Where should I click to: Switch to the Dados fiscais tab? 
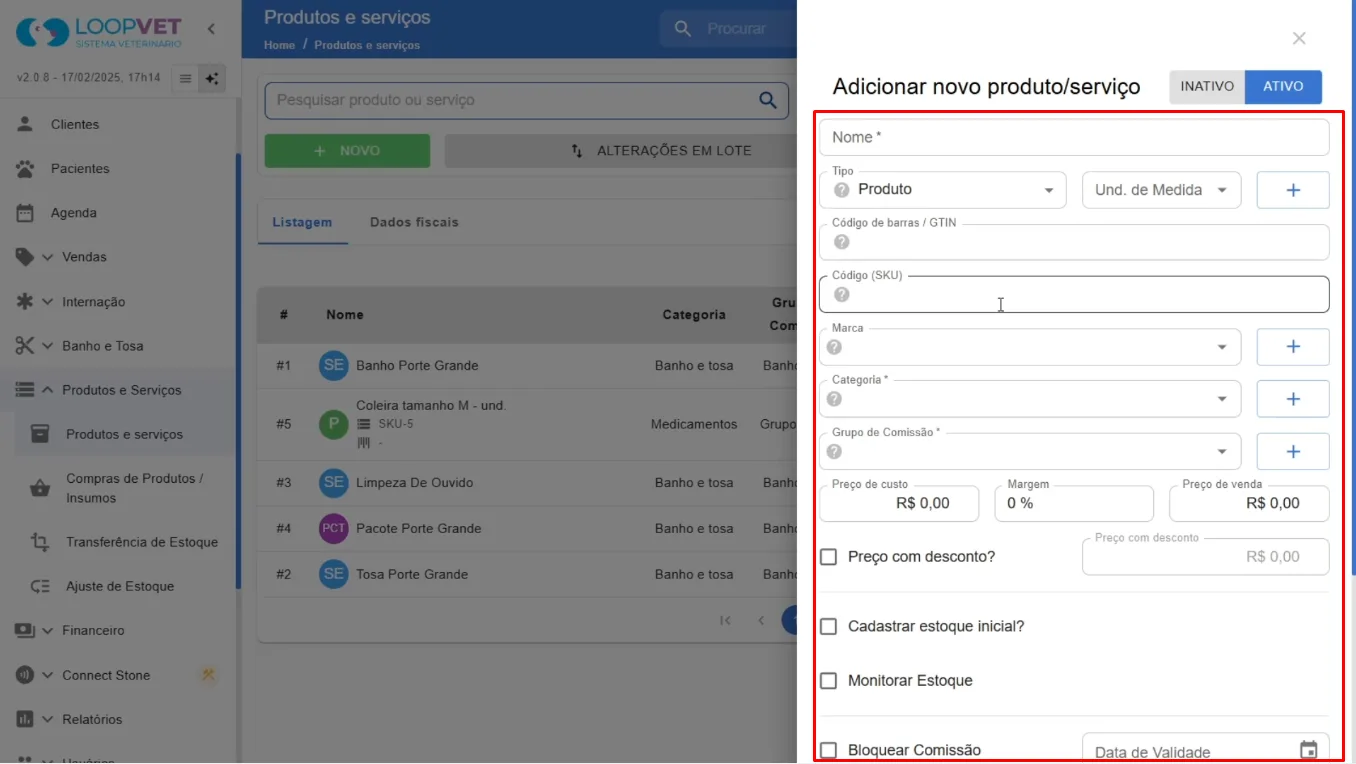pyautogui.click(x=414, y=222)
